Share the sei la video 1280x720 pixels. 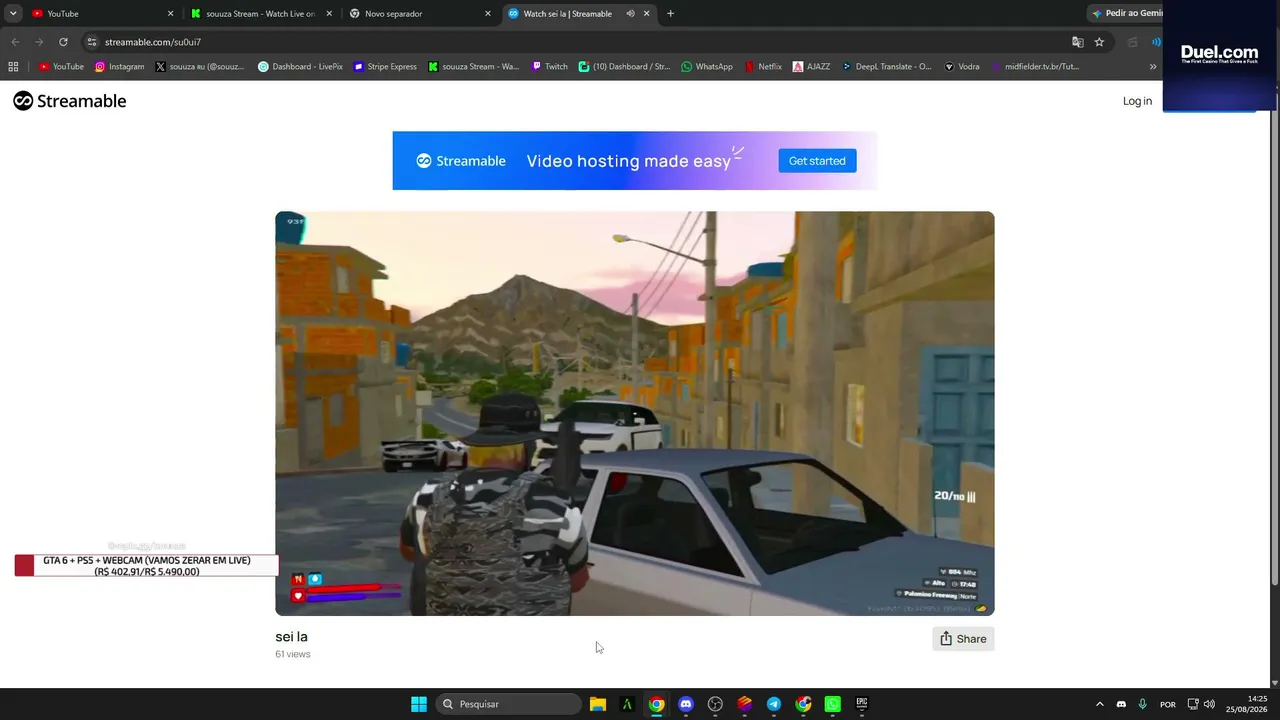click(963, 639)
